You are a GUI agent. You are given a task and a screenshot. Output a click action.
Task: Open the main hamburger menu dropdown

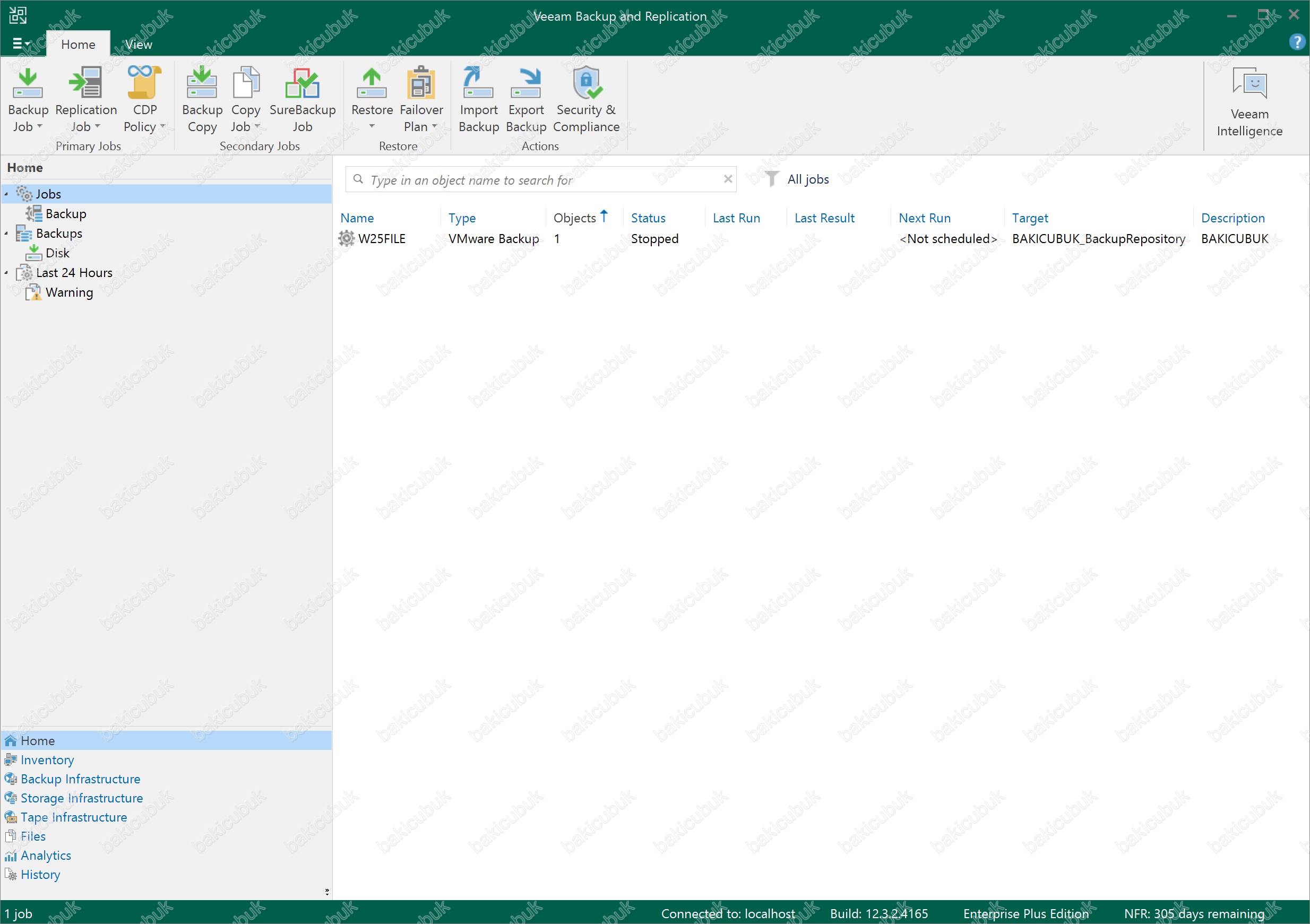click(21, 44)
